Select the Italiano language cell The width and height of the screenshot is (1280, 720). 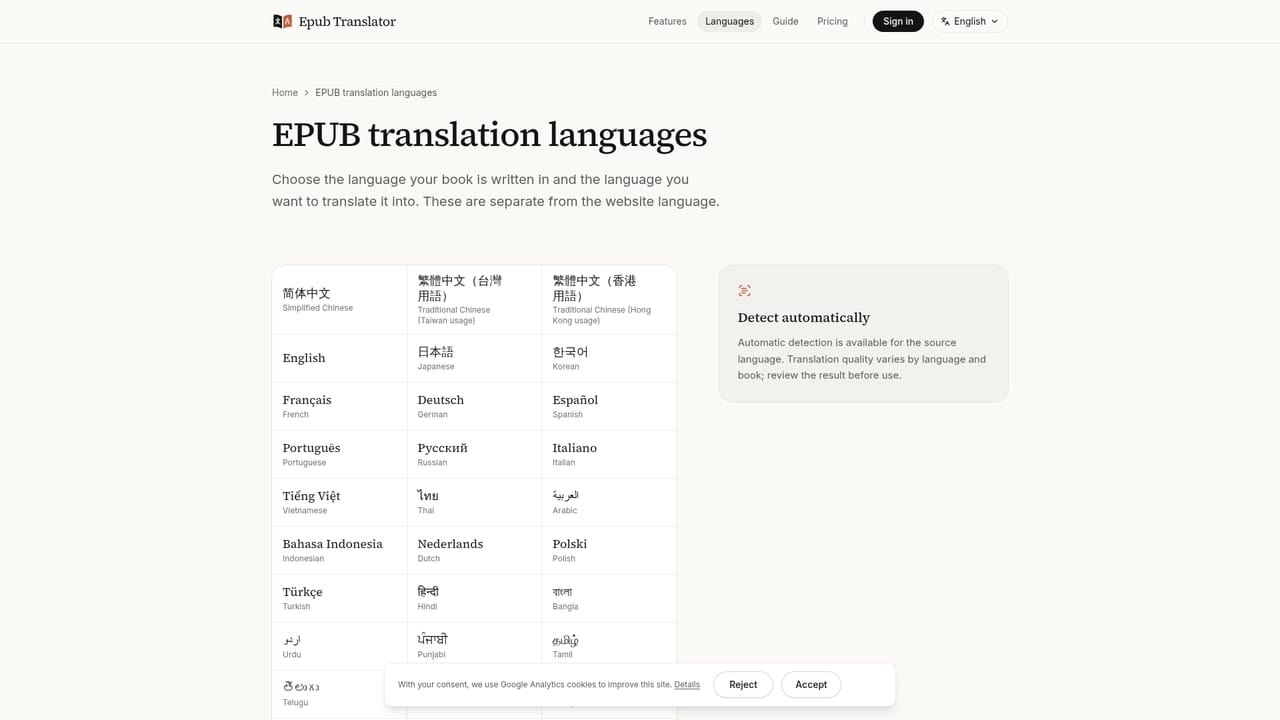click(609, 454)
